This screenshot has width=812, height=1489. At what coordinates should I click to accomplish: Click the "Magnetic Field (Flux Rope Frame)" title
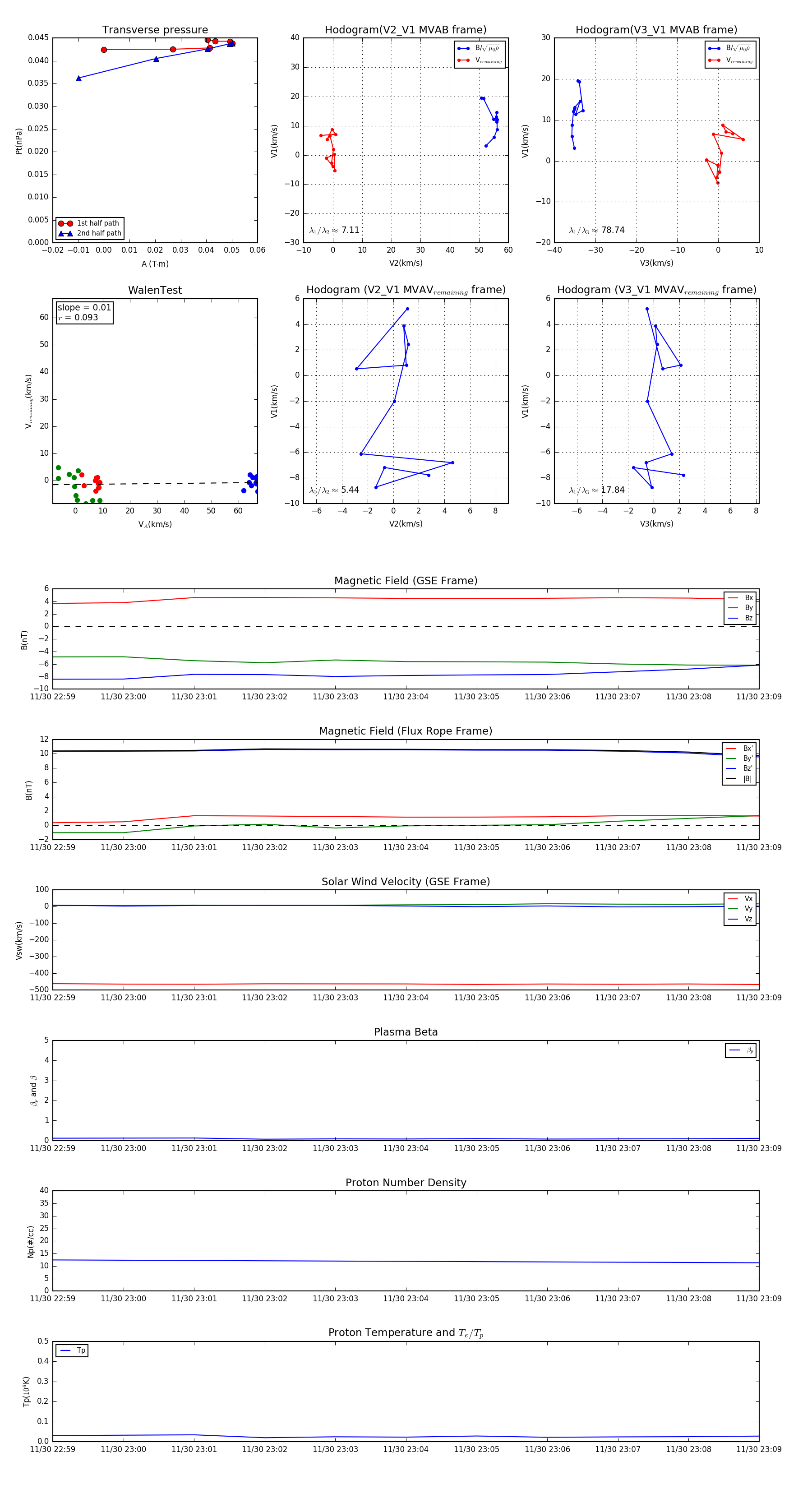406,731
